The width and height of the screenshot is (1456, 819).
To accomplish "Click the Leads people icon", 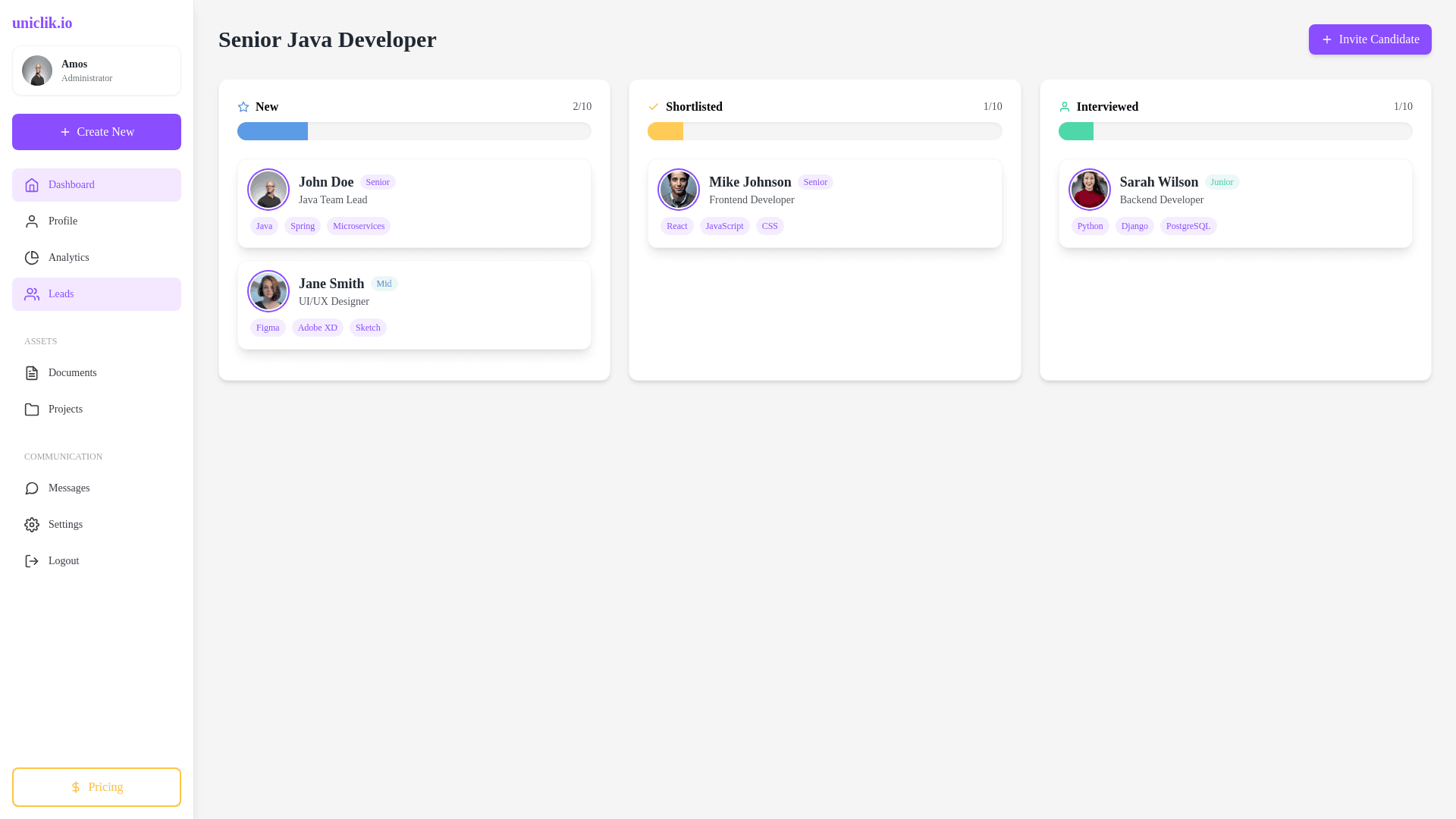I will click(32, 294).
